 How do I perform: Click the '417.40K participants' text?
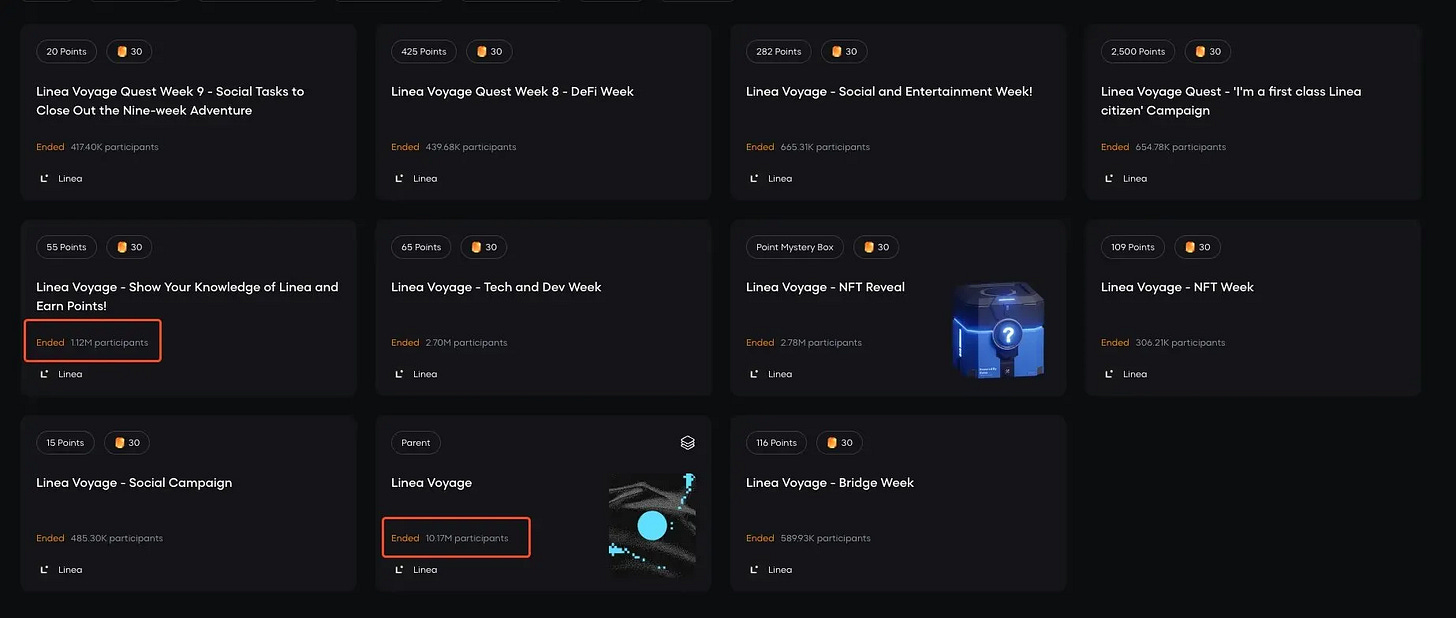click(114, 147)
